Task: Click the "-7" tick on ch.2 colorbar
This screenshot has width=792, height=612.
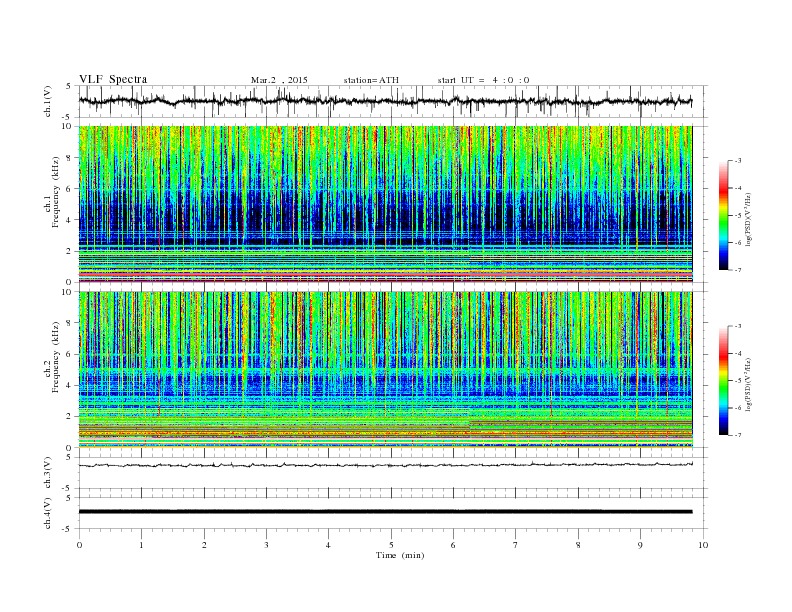Action: 737,435
